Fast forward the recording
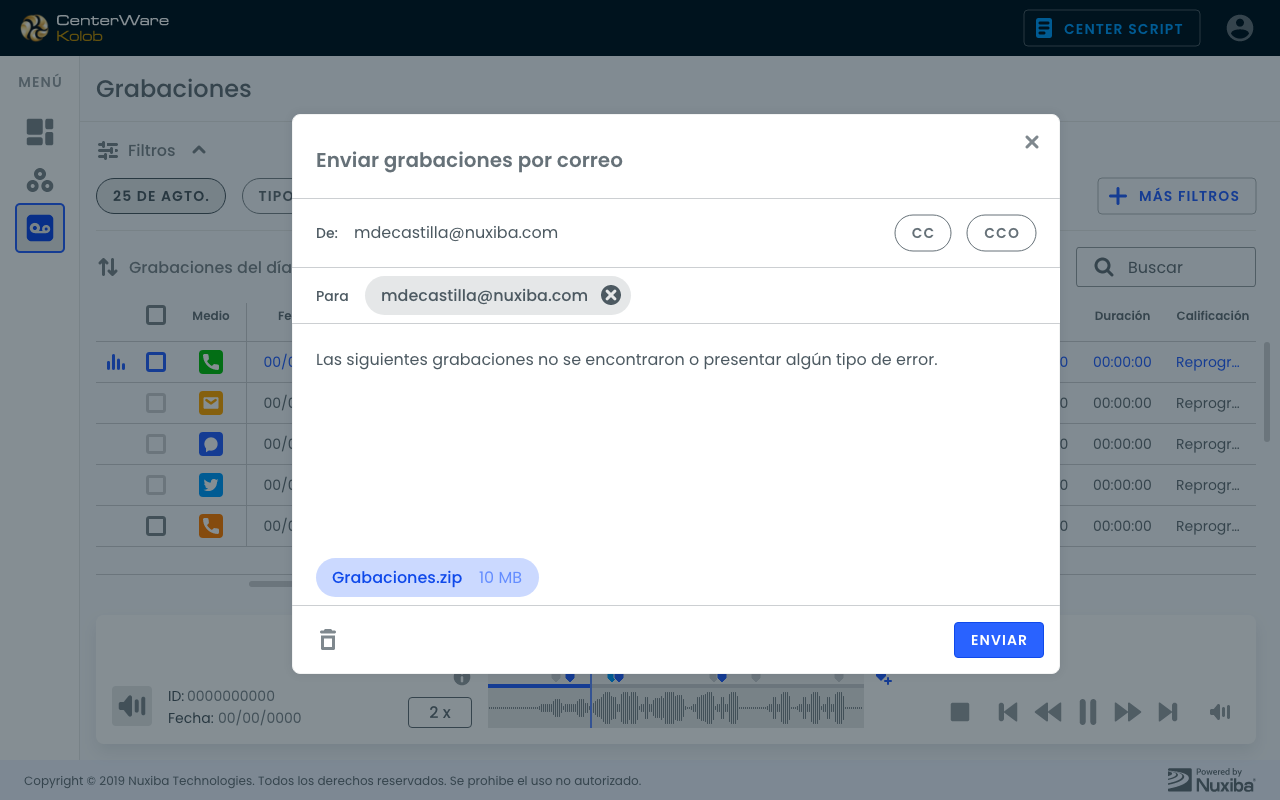Screen dimensions: 1280x800 point(1128,712)
